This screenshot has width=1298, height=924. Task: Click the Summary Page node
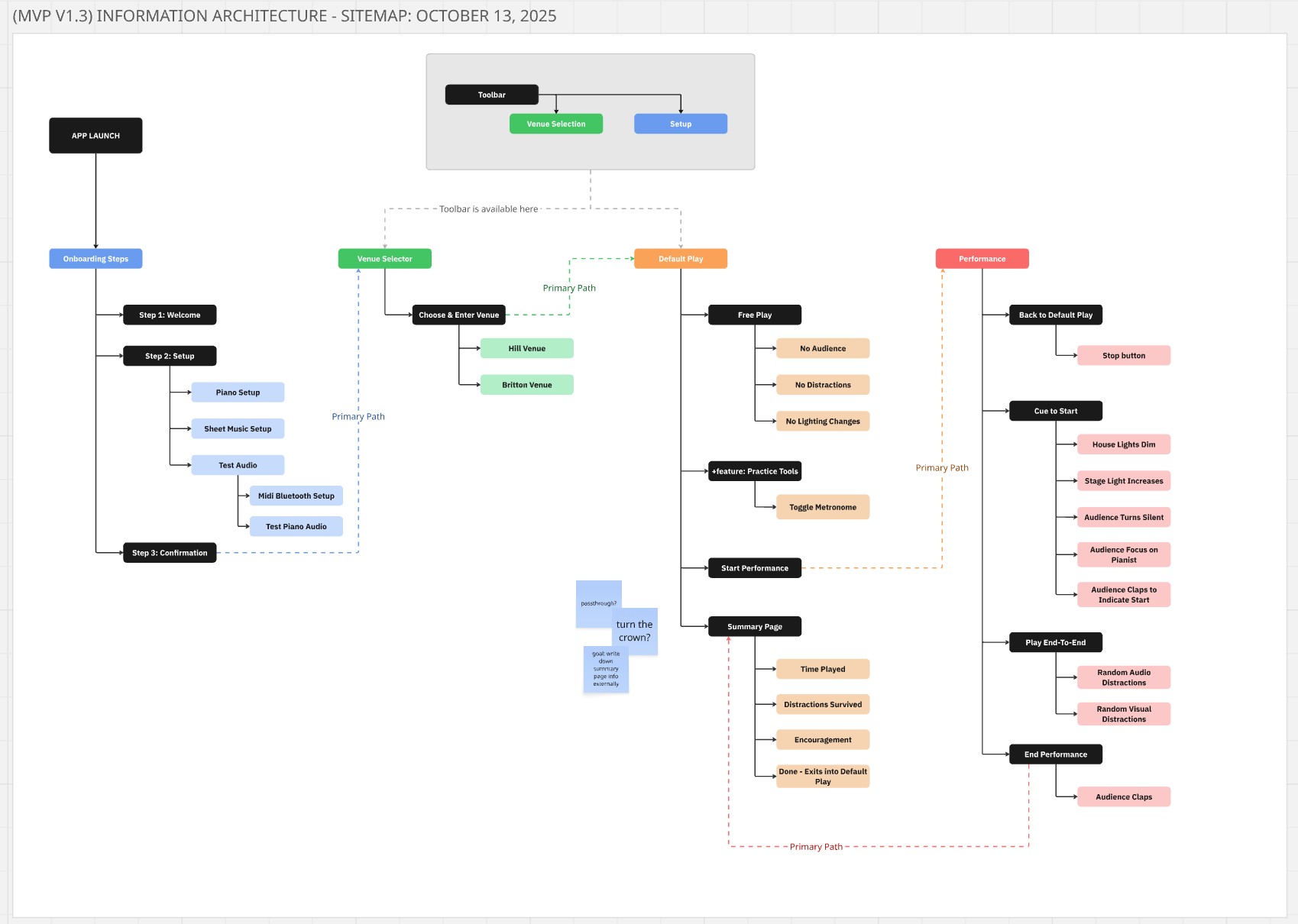click(x=755, y=626)
